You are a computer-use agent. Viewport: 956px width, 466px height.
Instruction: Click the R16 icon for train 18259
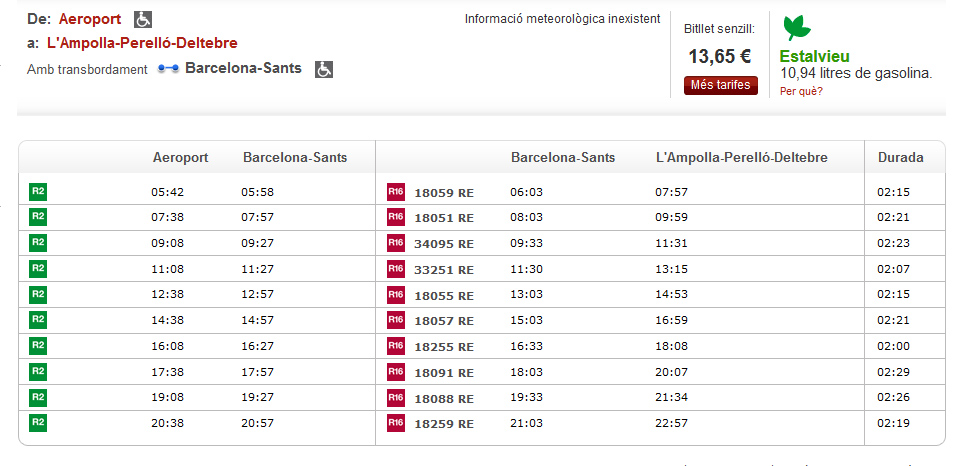[396, 423]
